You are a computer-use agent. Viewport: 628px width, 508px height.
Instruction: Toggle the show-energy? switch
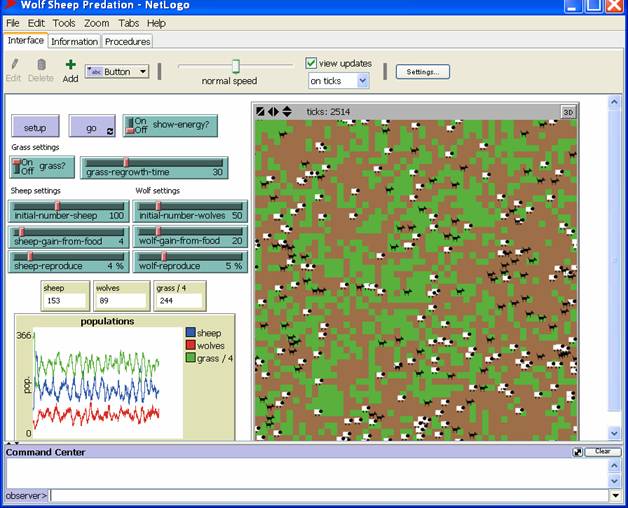click(170, 125)
